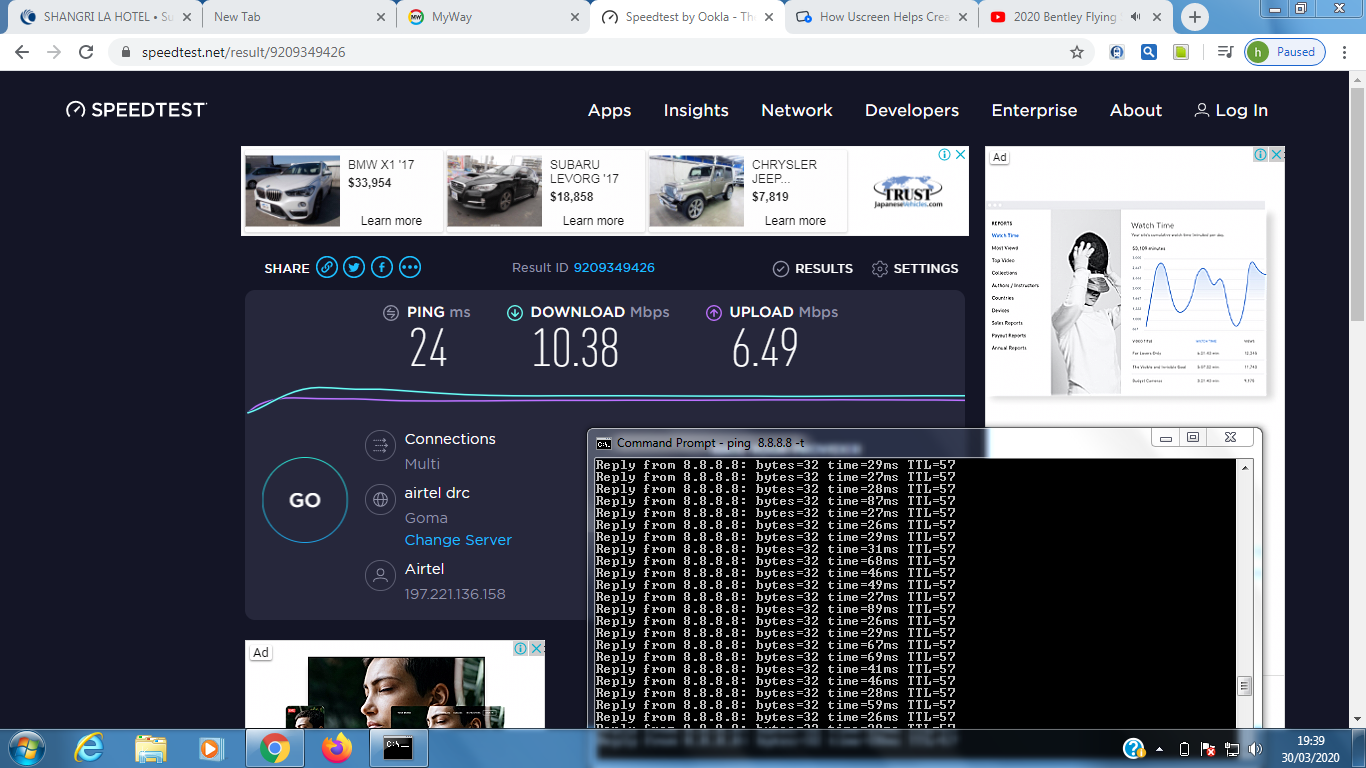Open more share options ellipsis icon

pos(410,267)
